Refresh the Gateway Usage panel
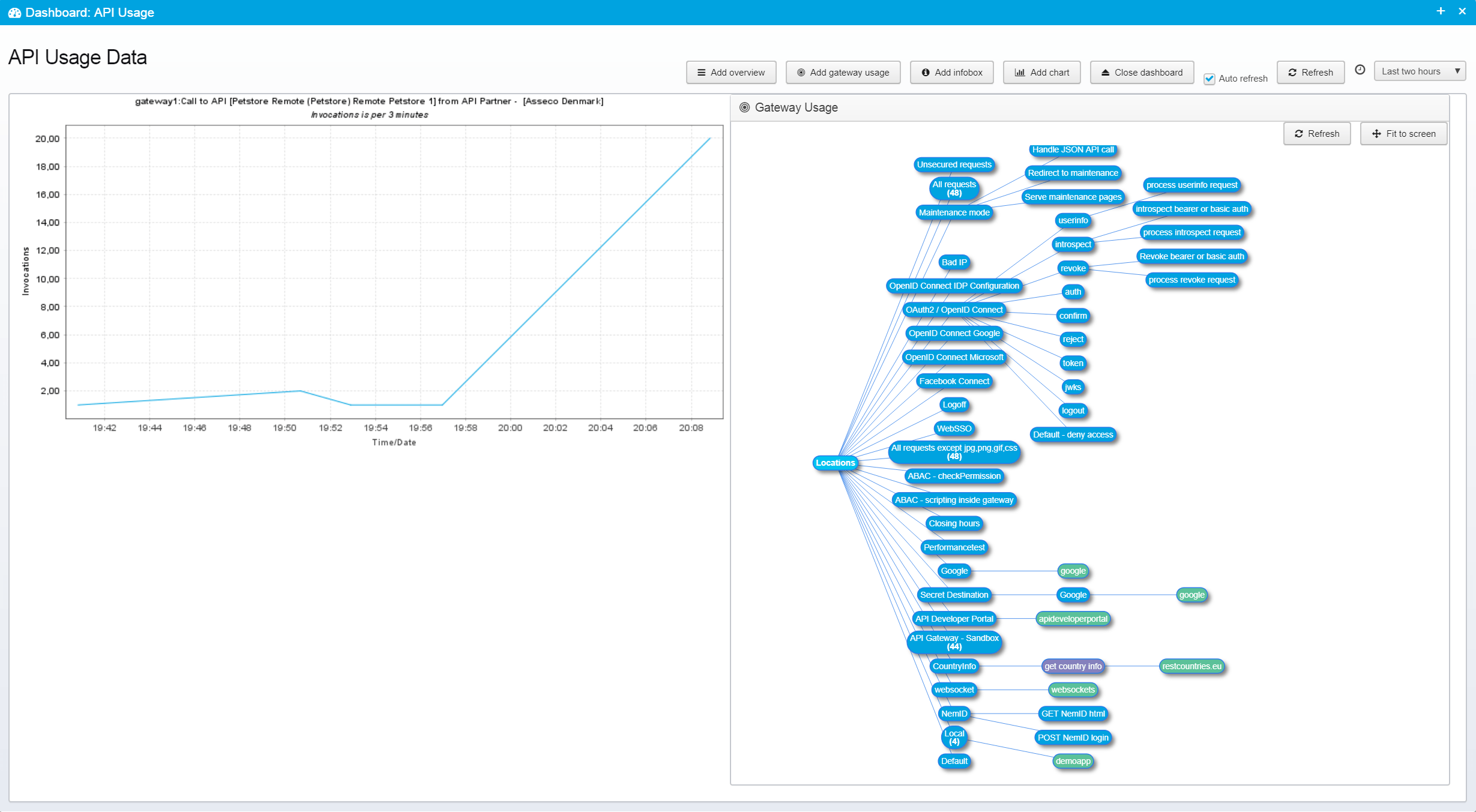Screen dimensions: 1476x812 tap(1317, 134)
